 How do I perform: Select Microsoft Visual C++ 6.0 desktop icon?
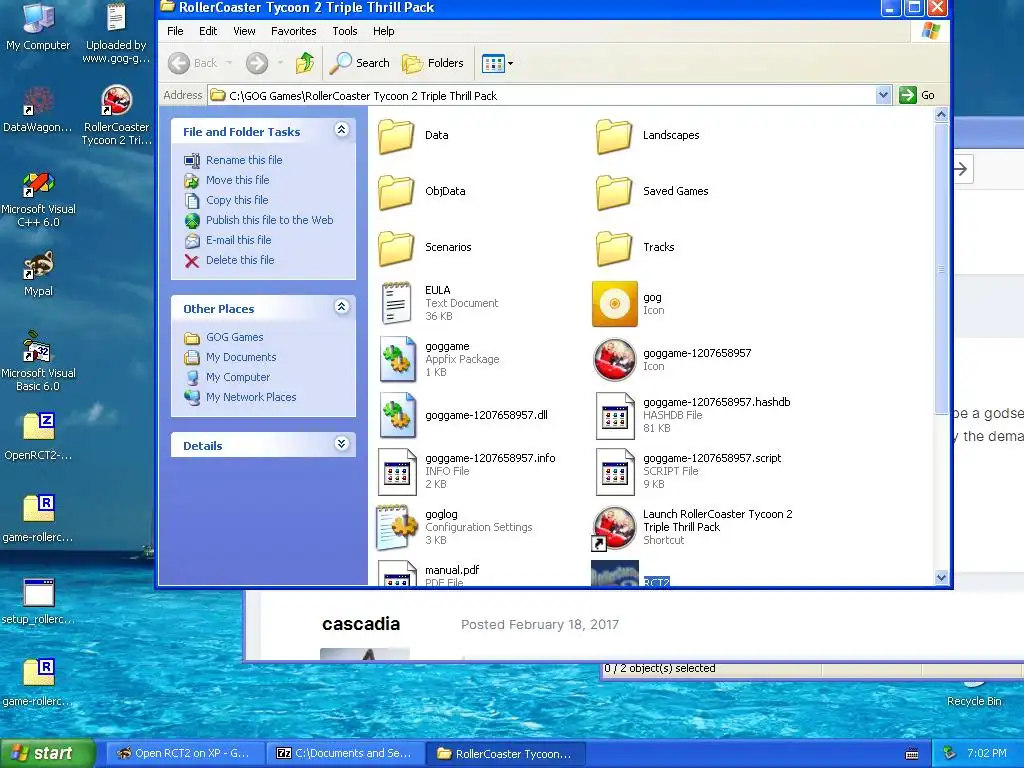pyautogui.click(x=38, y=199)
